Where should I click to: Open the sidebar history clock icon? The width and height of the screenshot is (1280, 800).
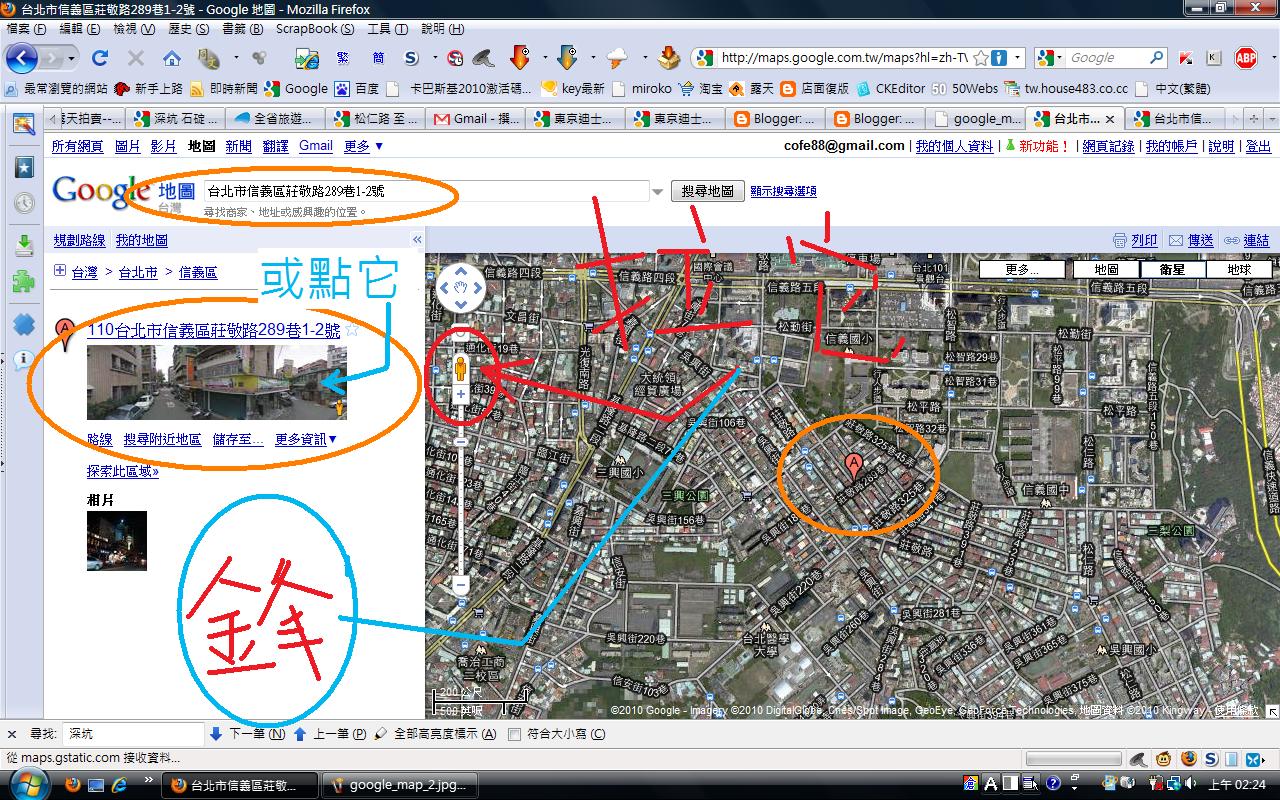24,203
